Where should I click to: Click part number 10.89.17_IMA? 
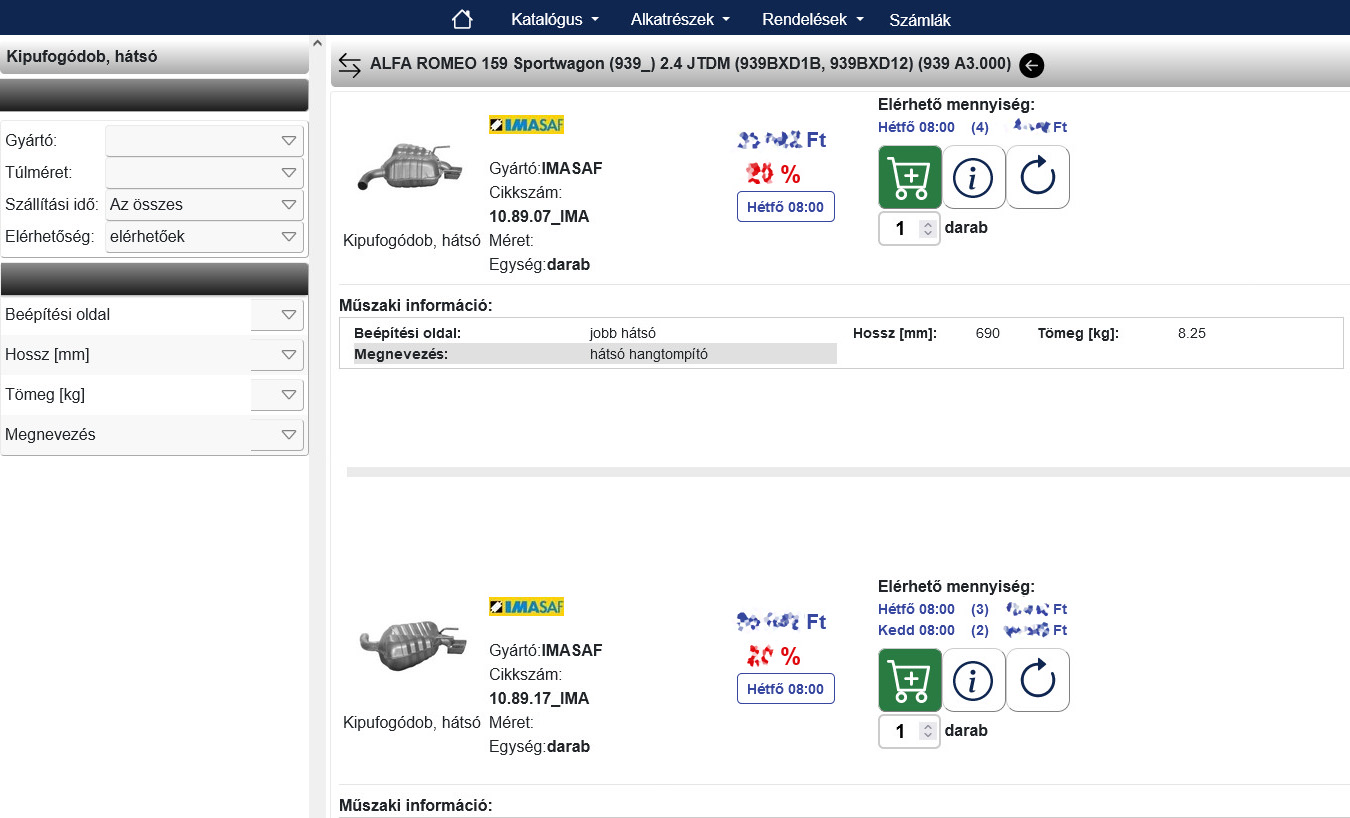(x=539, y=699)
